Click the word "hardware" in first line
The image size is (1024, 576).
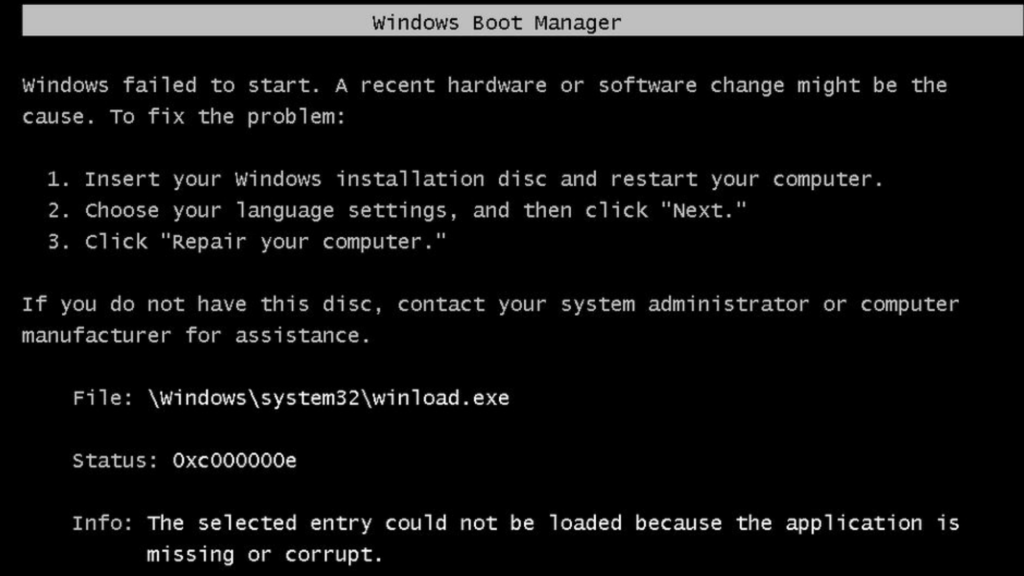(497, 85)
